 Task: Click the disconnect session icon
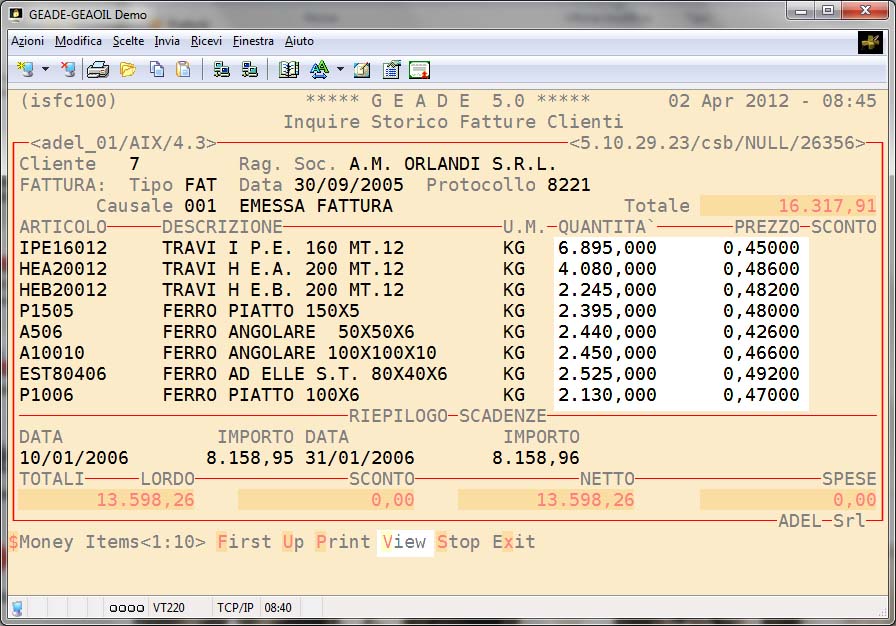(x=67, y=69)
